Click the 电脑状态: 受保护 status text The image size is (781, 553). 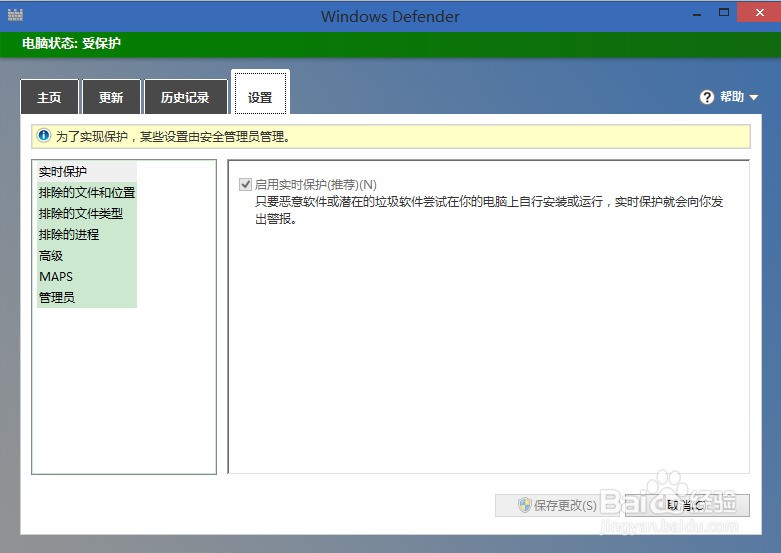click(71, 43)
